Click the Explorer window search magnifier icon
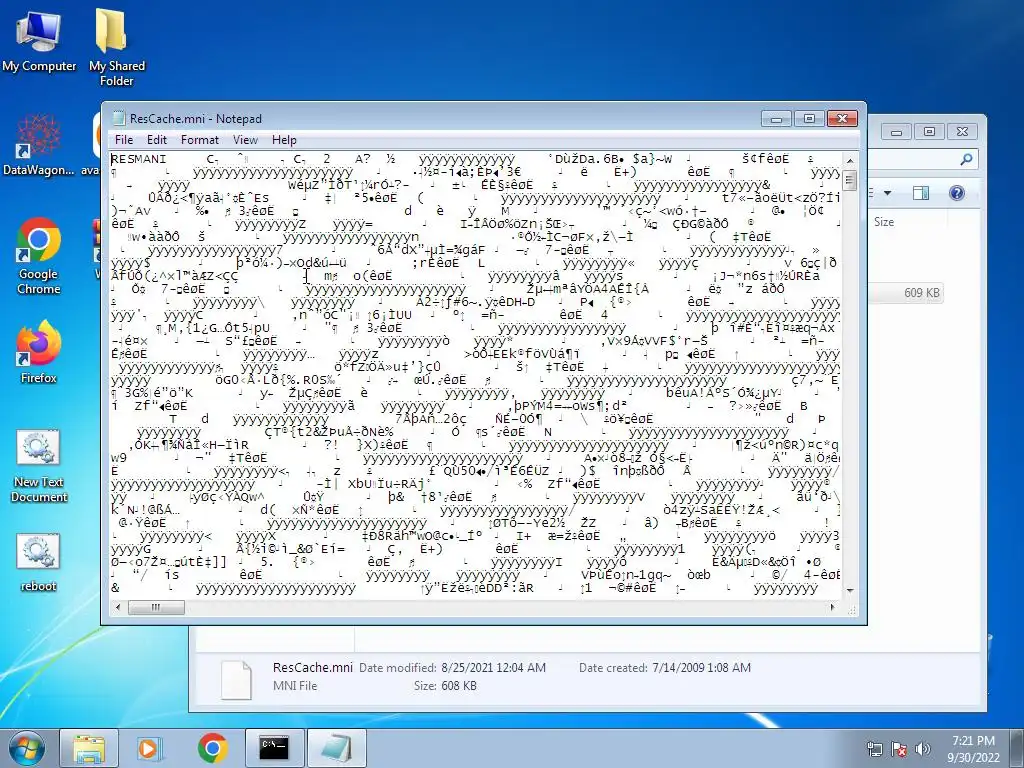 [x=966, y=159]
